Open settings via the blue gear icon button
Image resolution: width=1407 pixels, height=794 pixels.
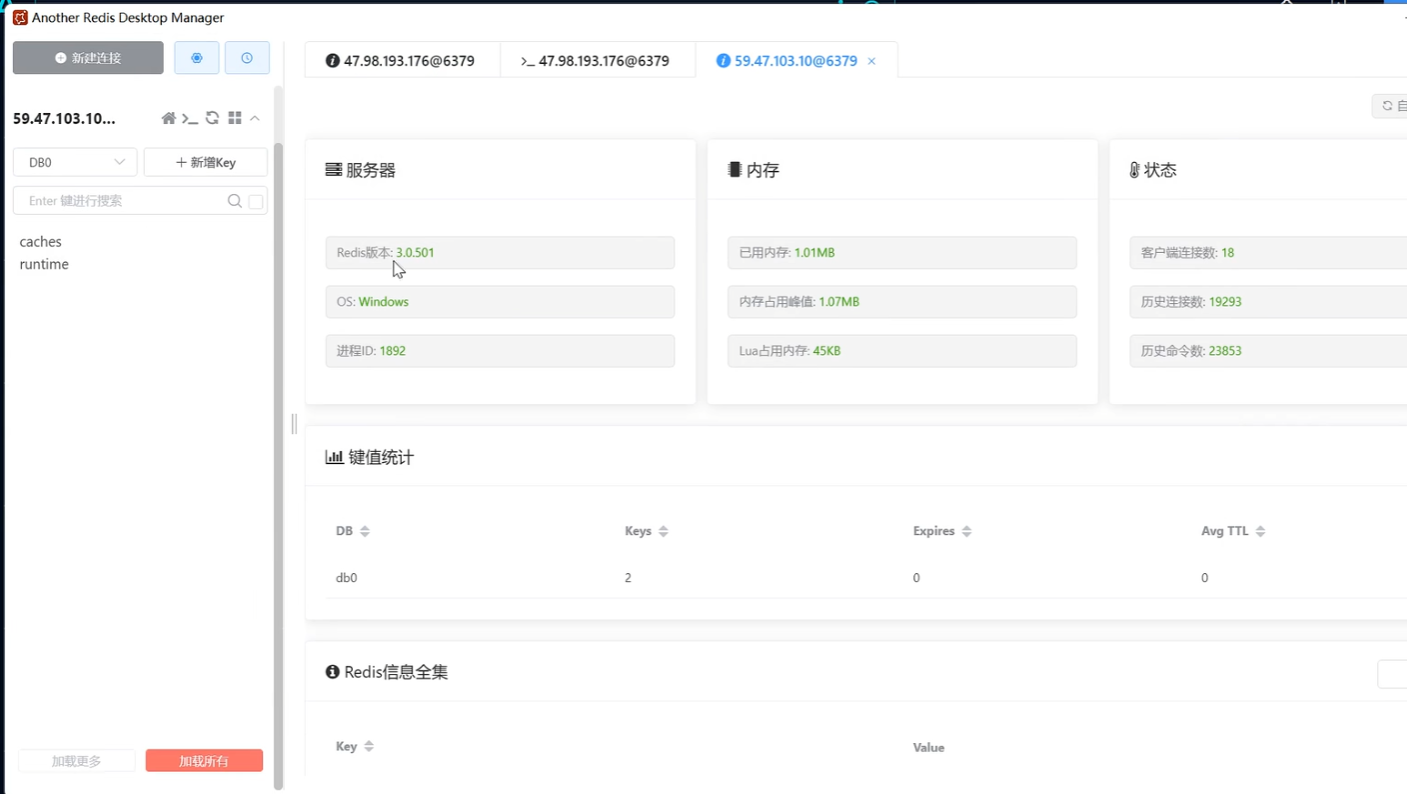point(197,58)
